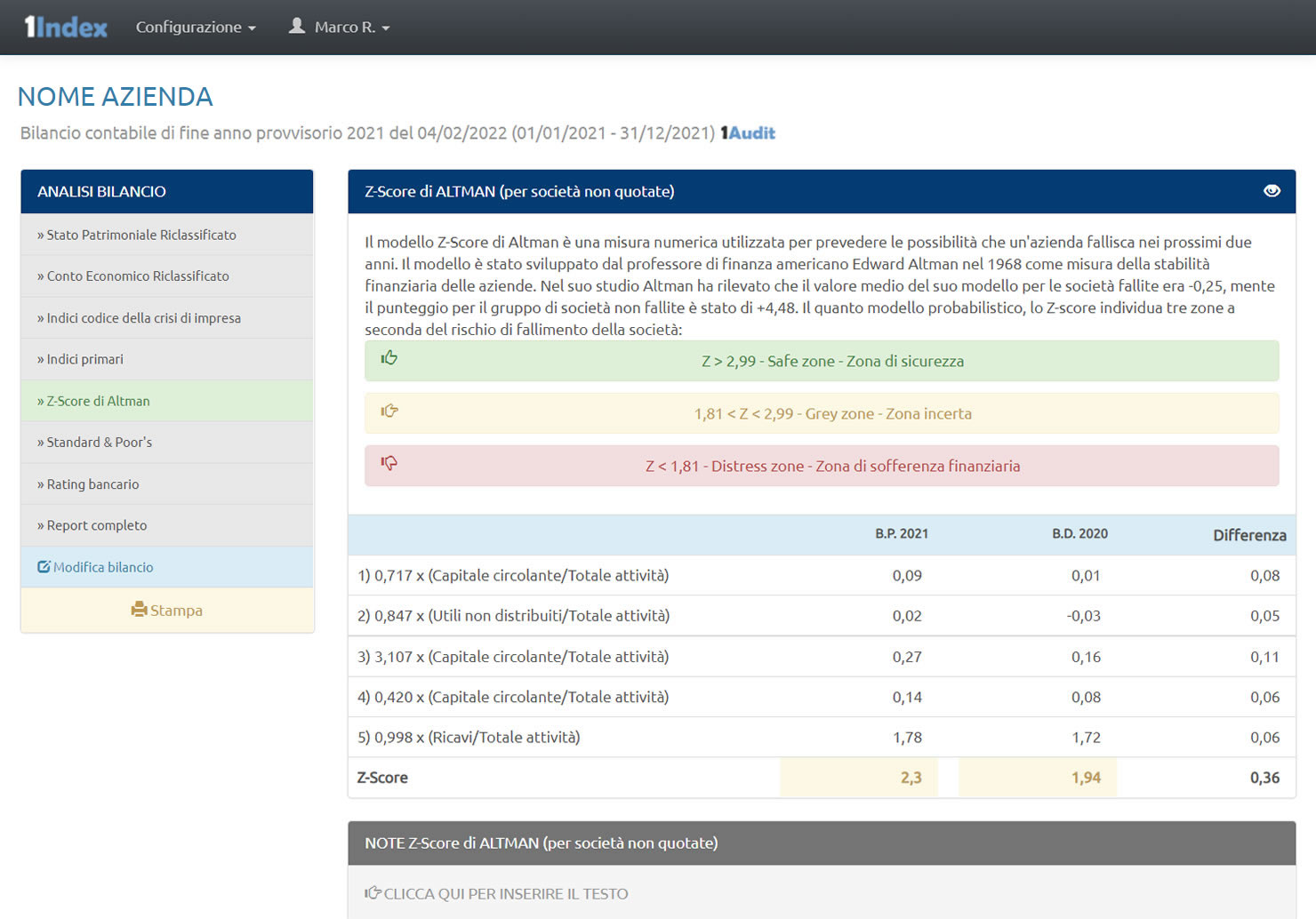Click the B.D. 2020 column header
Viewport: 1316px width, 919px height.
point(1079,534)
